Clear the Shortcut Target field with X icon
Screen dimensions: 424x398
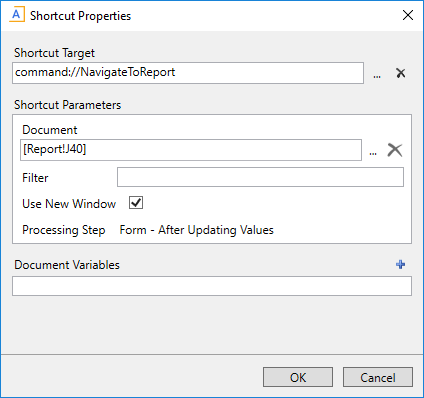(x=401, y=73)
